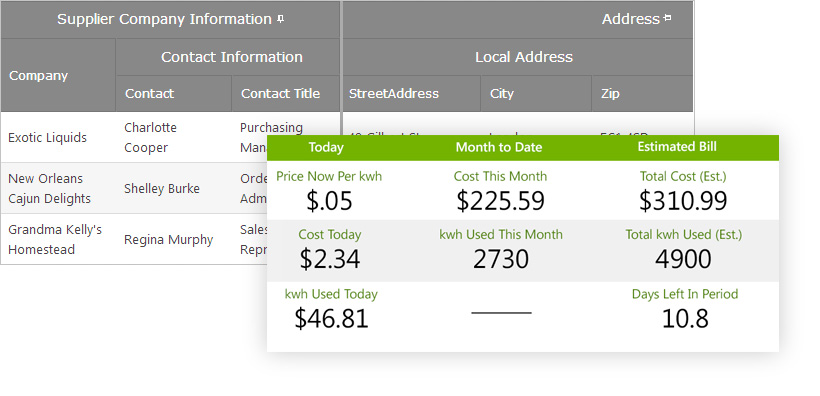Click the Price Now Per kwh label
Image resolution: width=820 pixels, height=396 pixels.
tap(329, 176)
